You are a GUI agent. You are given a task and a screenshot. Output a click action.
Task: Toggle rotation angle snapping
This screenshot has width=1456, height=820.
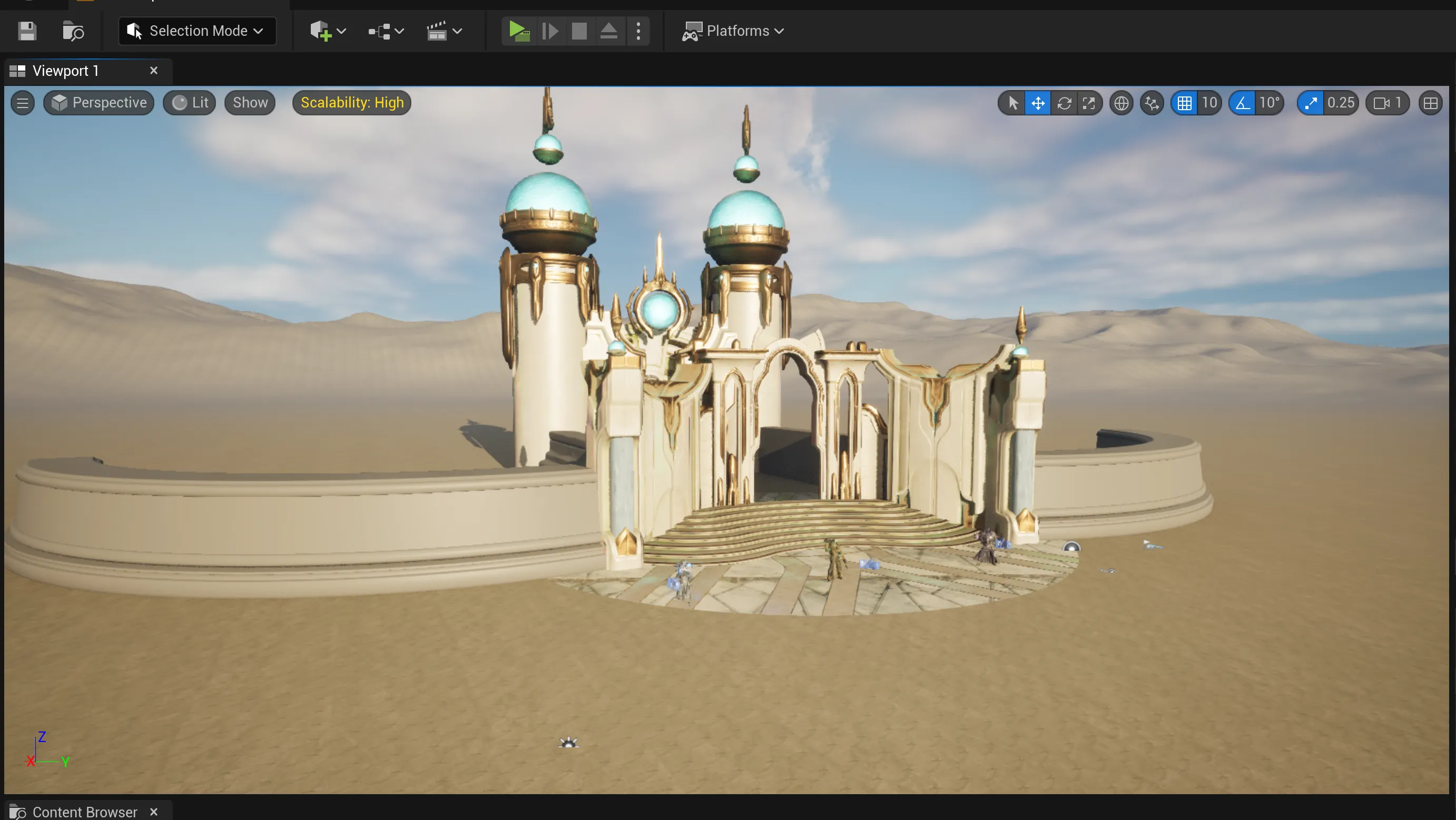tap(1242, 103)
